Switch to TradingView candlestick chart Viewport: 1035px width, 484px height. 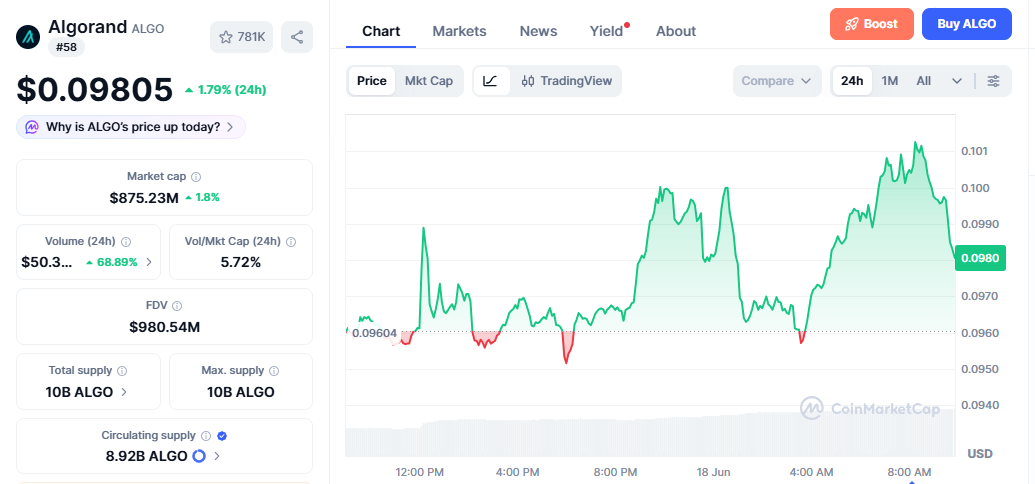(x=567, y=81)
